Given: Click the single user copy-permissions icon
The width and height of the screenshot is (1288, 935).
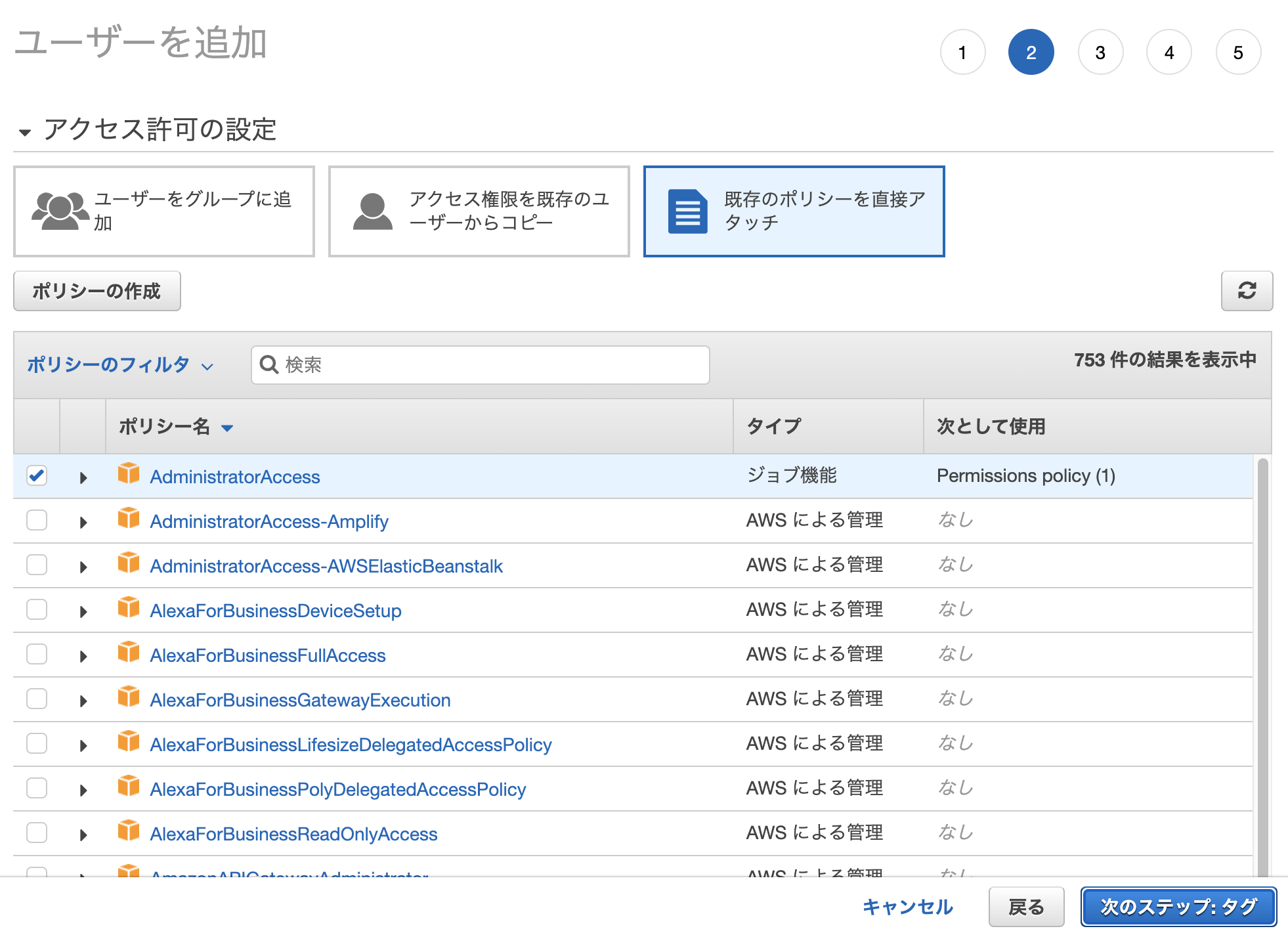Looking at the screenshot, I should 372,211.
